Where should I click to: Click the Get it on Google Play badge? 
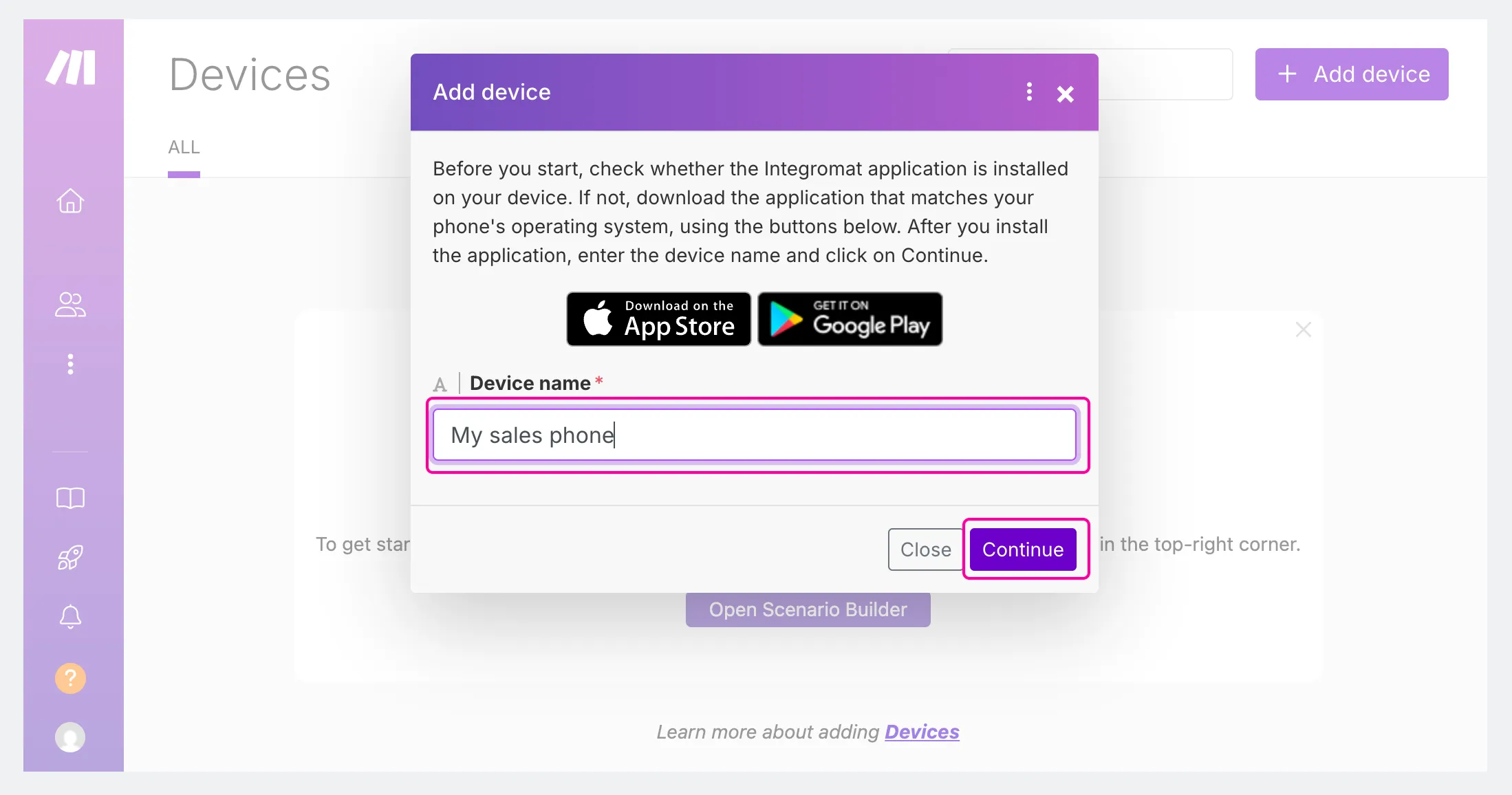[x=850, y=319]
